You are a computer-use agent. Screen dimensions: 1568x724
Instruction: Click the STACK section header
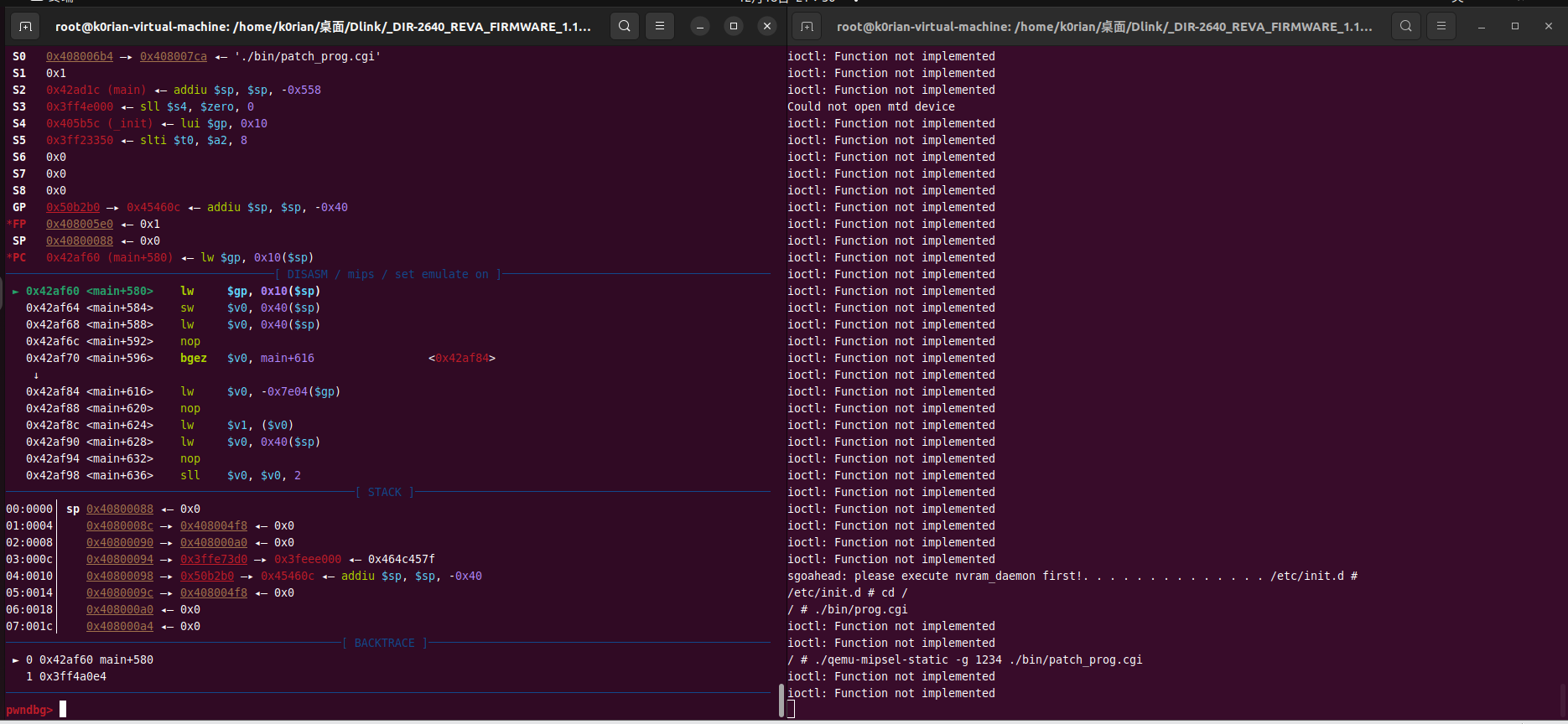tap(385, 492)
